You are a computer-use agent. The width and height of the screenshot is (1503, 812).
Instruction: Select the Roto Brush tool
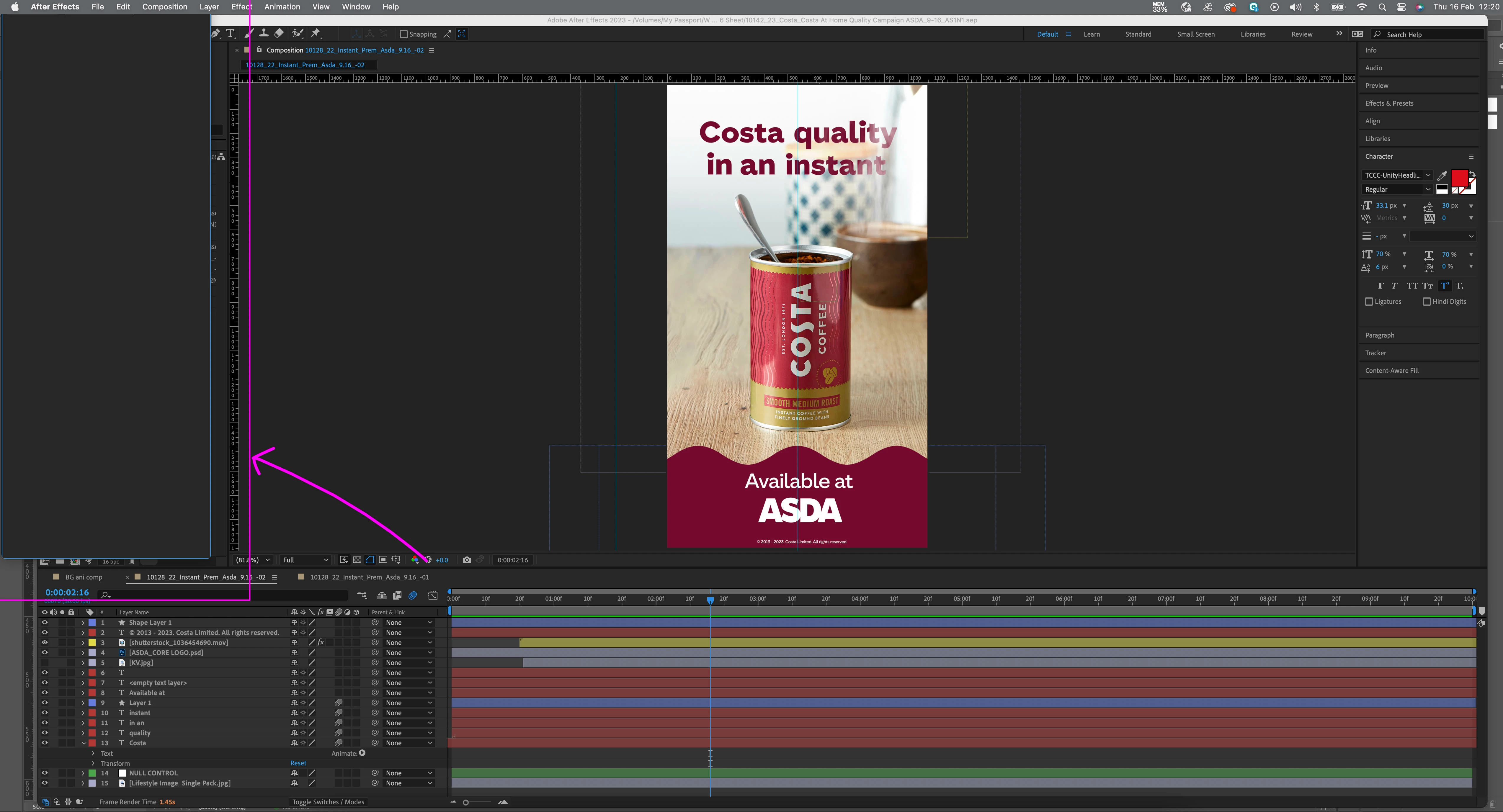(x=298, y=34)
